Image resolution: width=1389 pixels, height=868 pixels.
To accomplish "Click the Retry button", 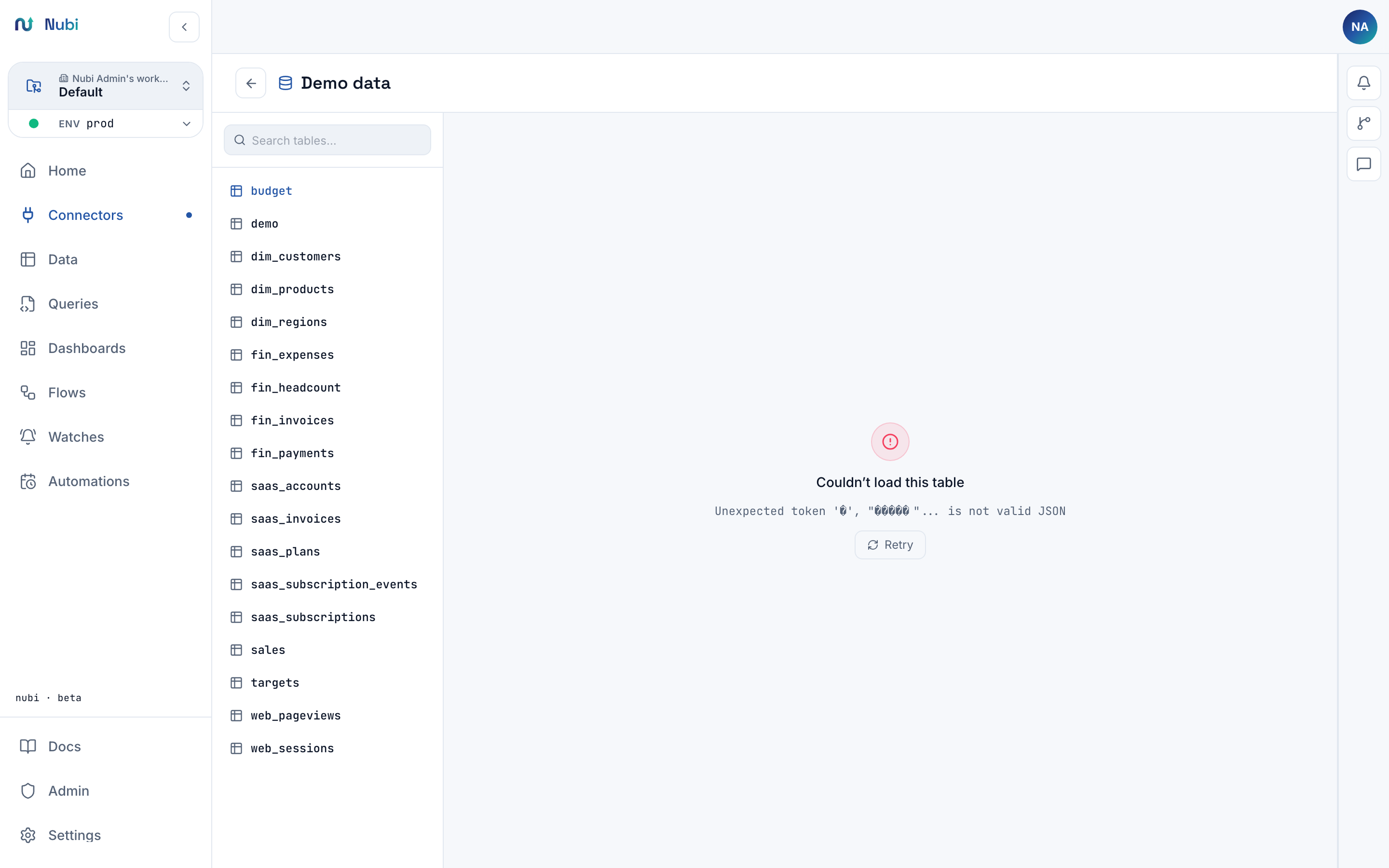I will 890,545.
